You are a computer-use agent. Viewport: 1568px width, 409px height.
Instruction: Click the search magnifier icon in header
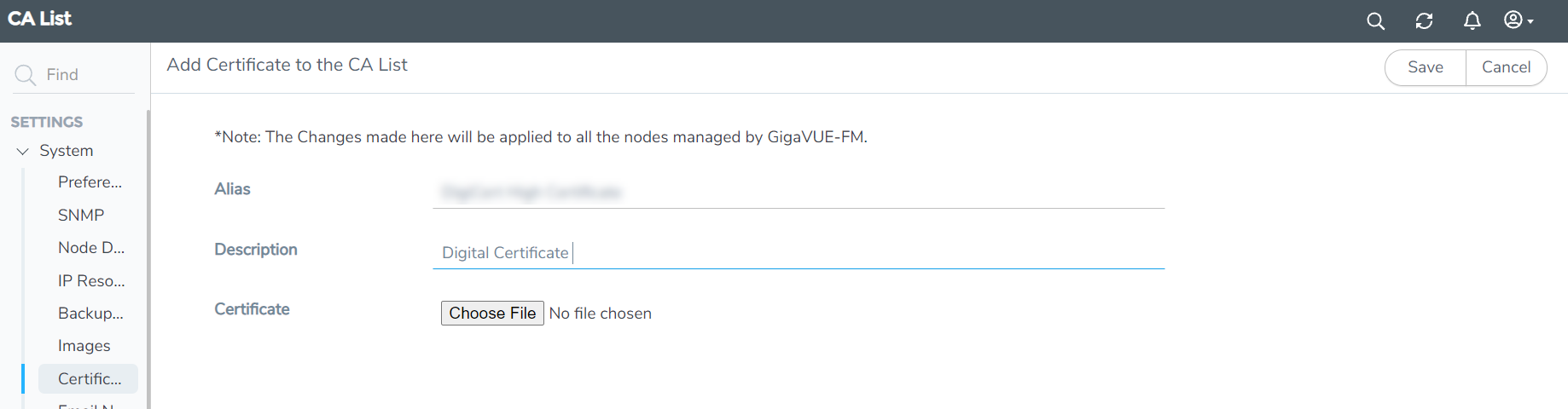[x=1375, y=21]
